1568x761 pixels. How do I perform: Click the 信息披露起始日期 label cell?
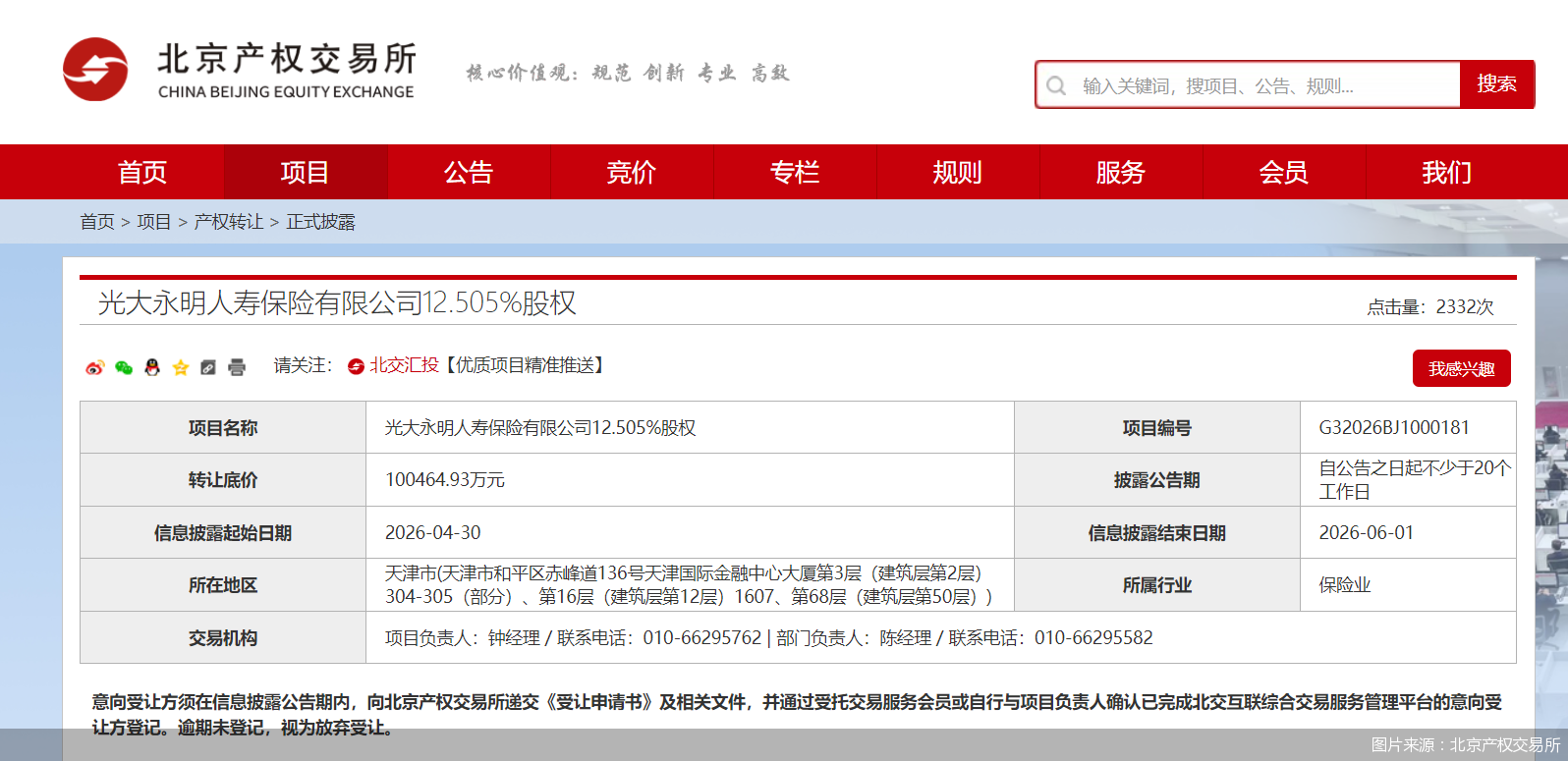coord(223,532)
